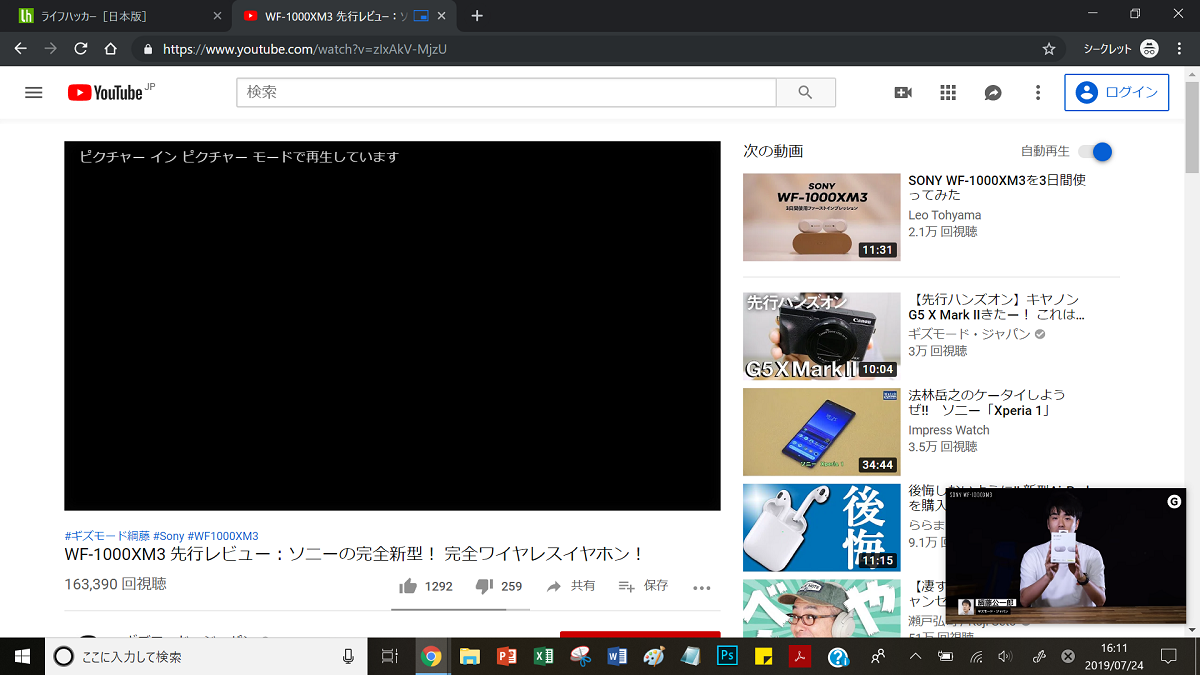Screen dimensions: 1200x675
Task: Show hidden system tray icons
Action: tap(915, 656)
